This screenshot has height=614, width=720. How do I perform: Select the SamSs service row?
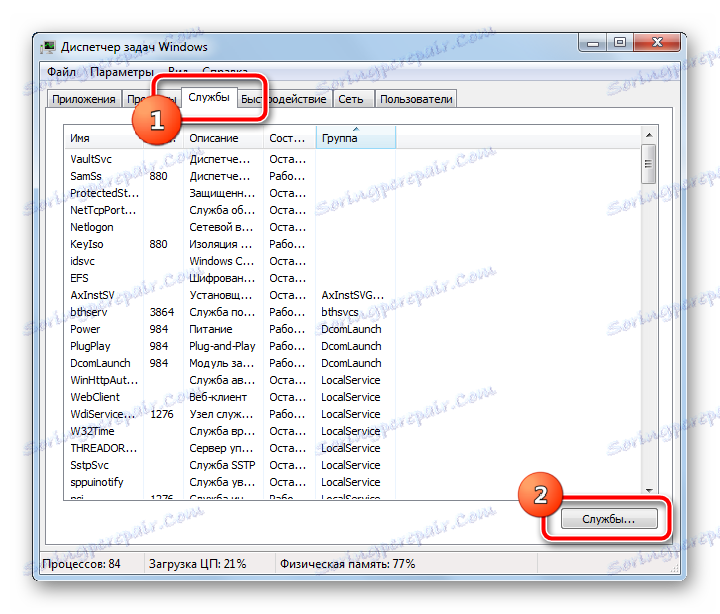tap(229, 176)
